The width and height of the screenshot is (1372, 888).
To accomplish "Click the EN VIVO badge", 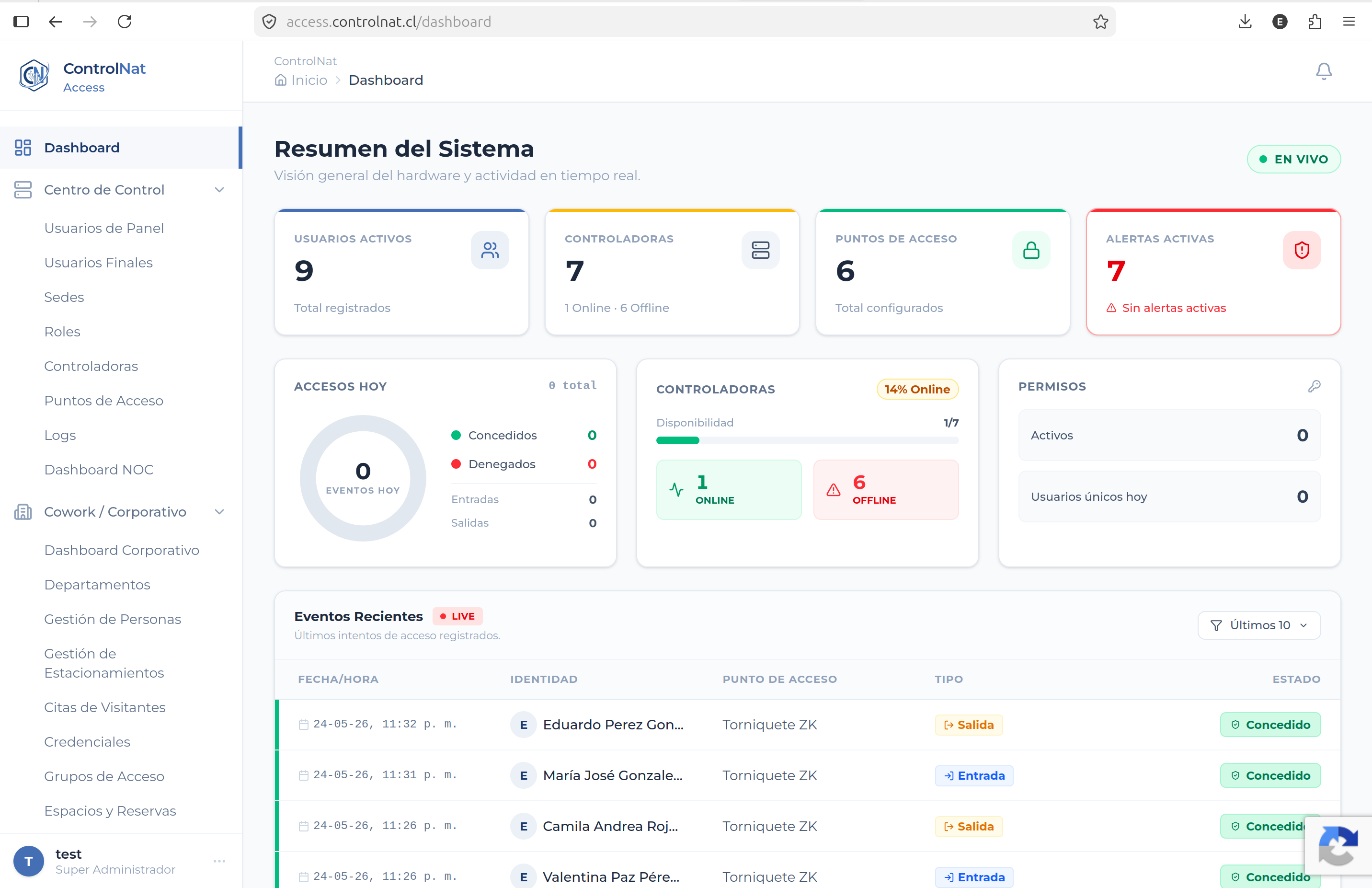I will [x=1293, y=159].
